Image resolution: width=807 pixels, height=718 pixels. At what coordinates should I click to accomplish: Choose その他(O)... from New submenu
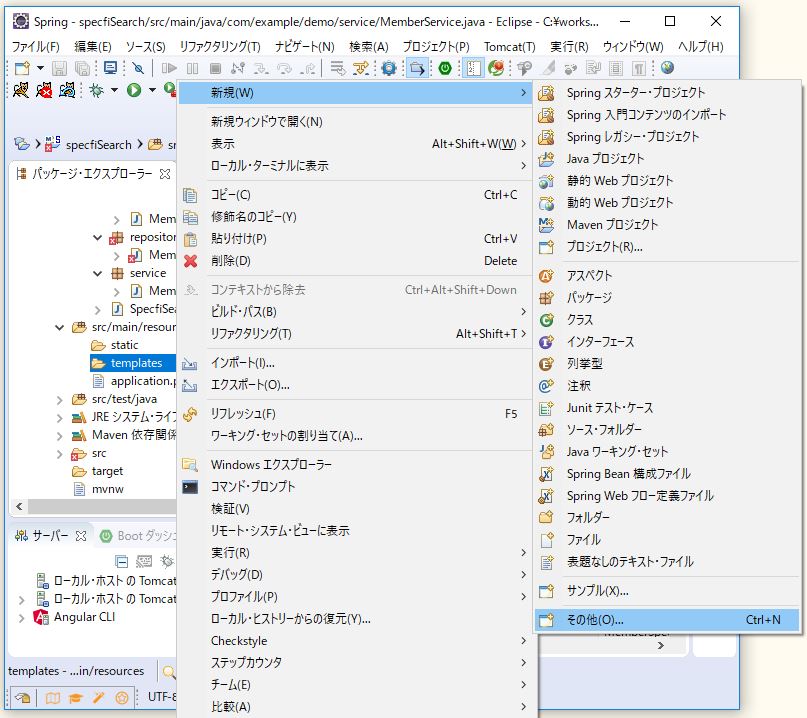coord(667,620)
